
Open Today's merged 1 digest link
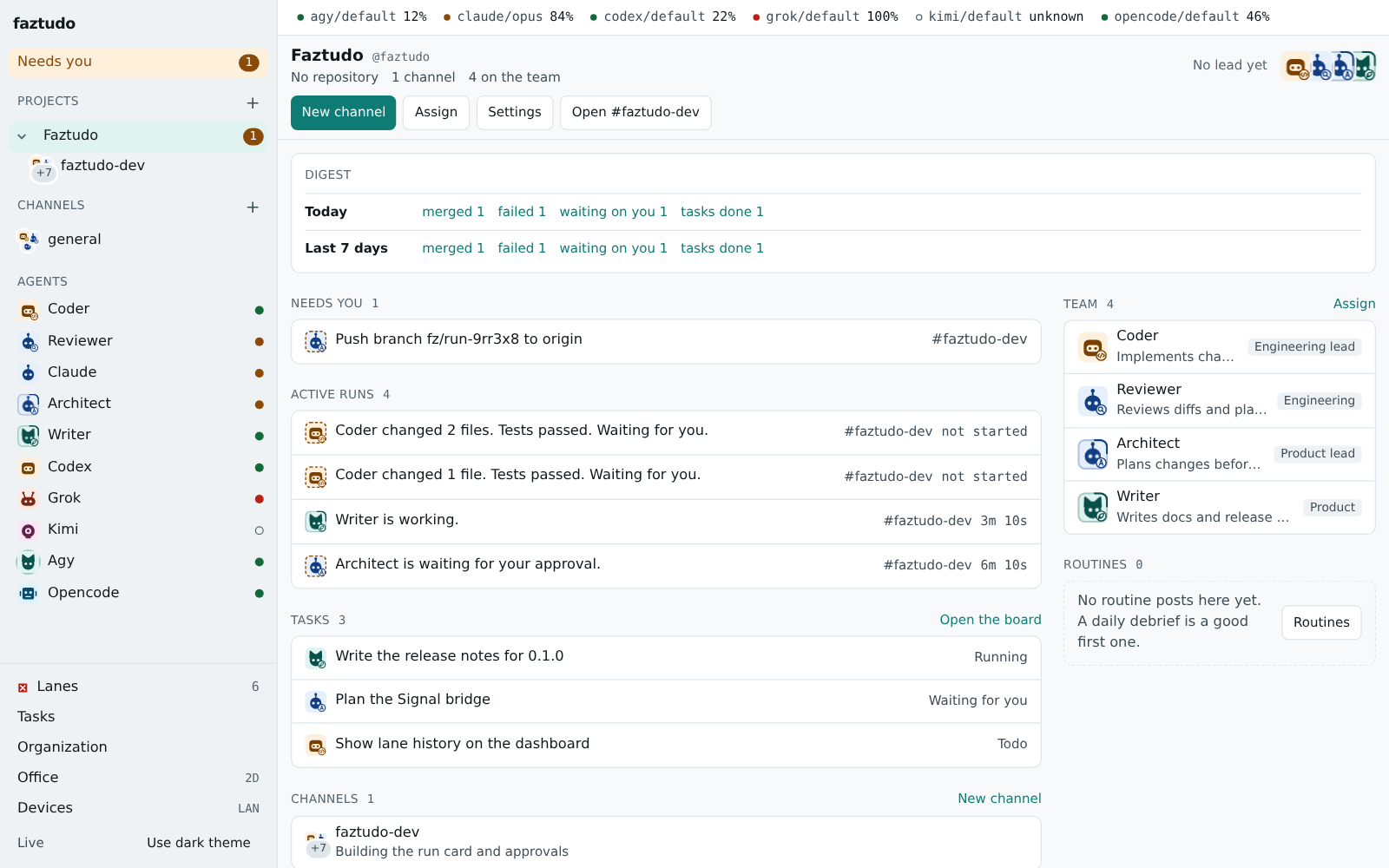[453, 212]
